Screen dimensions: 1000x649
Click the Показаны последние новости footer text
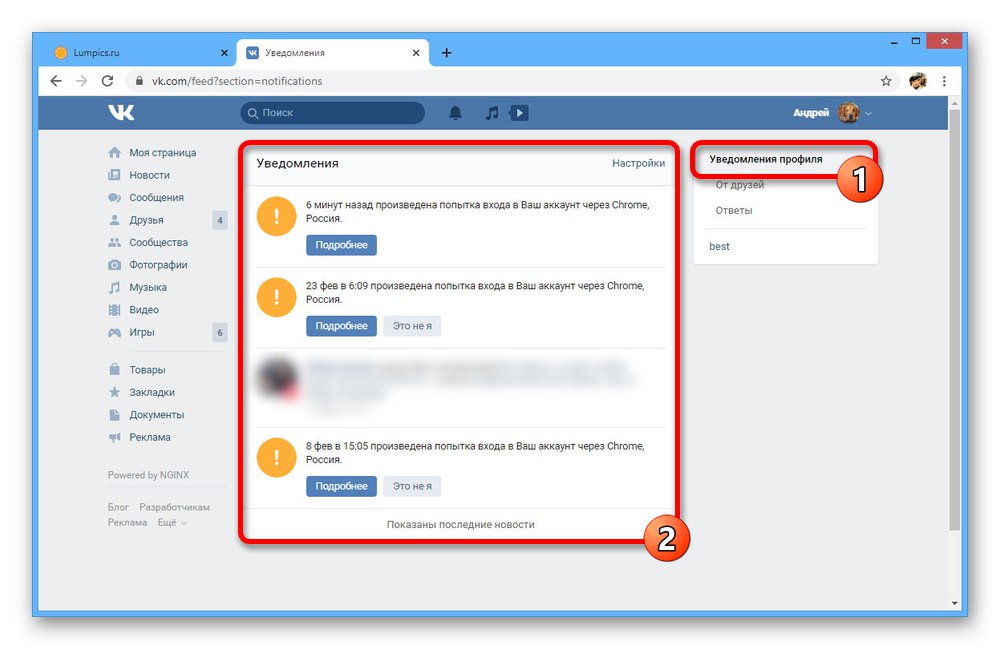460,525
